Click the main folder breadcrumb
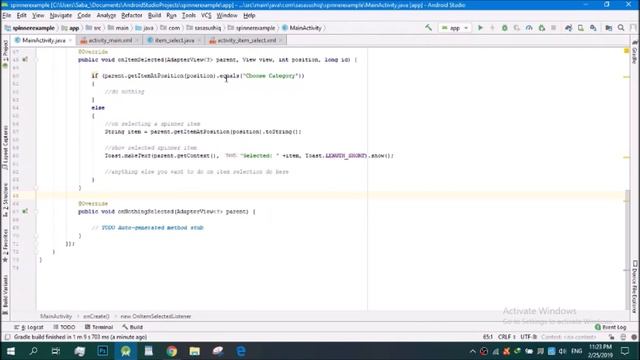640x360 pixels. pyautogui.click(x=118, y=28)
